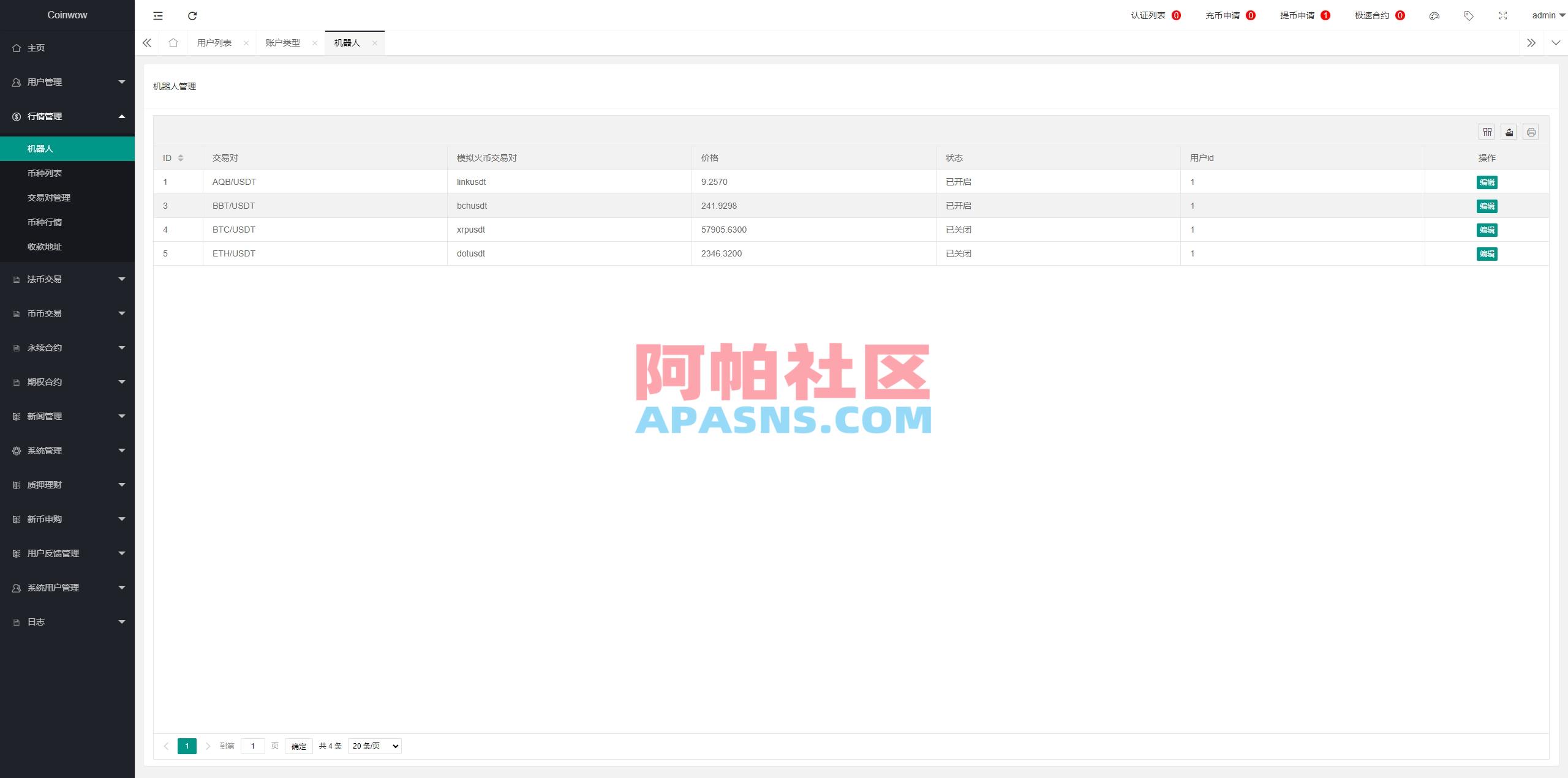Image resolution: width=1568 pixels, height=778 pixels.
Task: Click the export icon in table toolbar
Action: point(1509,132)
